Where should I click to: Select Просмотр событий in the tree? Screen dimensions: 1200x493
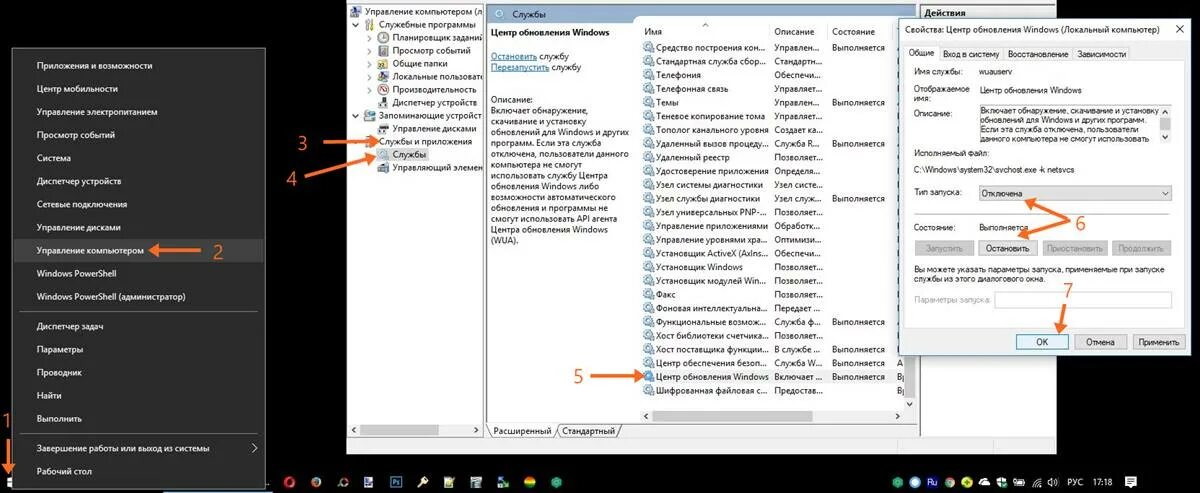click(x=424, y=50)
